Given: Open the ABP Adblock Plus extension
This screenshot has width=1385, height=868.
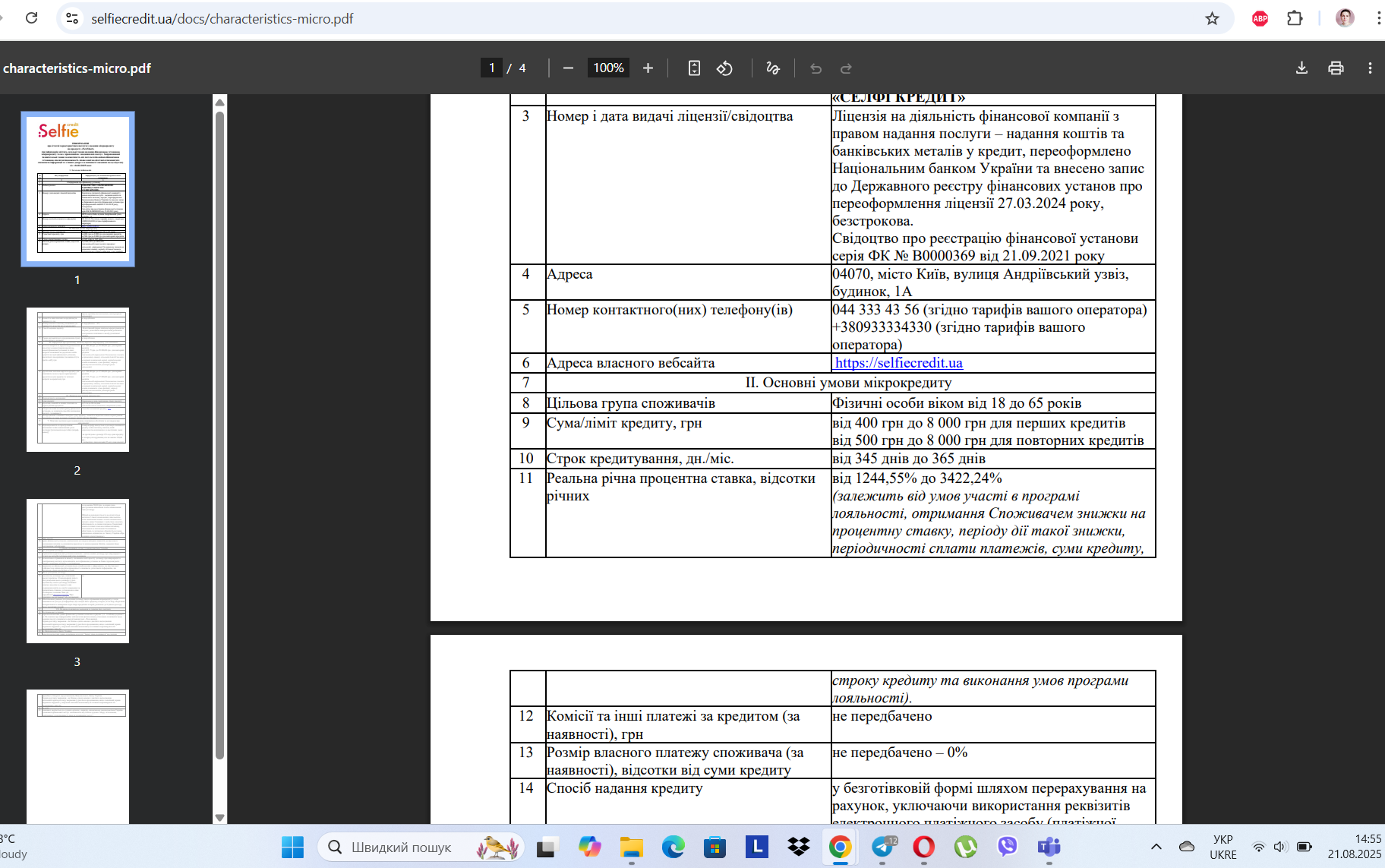Looking at the screenshot, I should [1260, 19].
